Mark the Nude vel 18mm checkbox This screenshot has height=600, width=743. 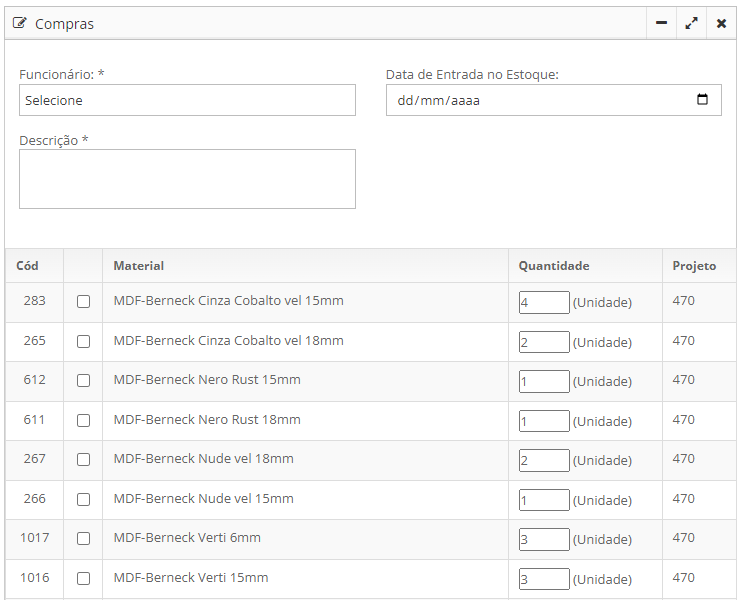(x=83, y=460)
